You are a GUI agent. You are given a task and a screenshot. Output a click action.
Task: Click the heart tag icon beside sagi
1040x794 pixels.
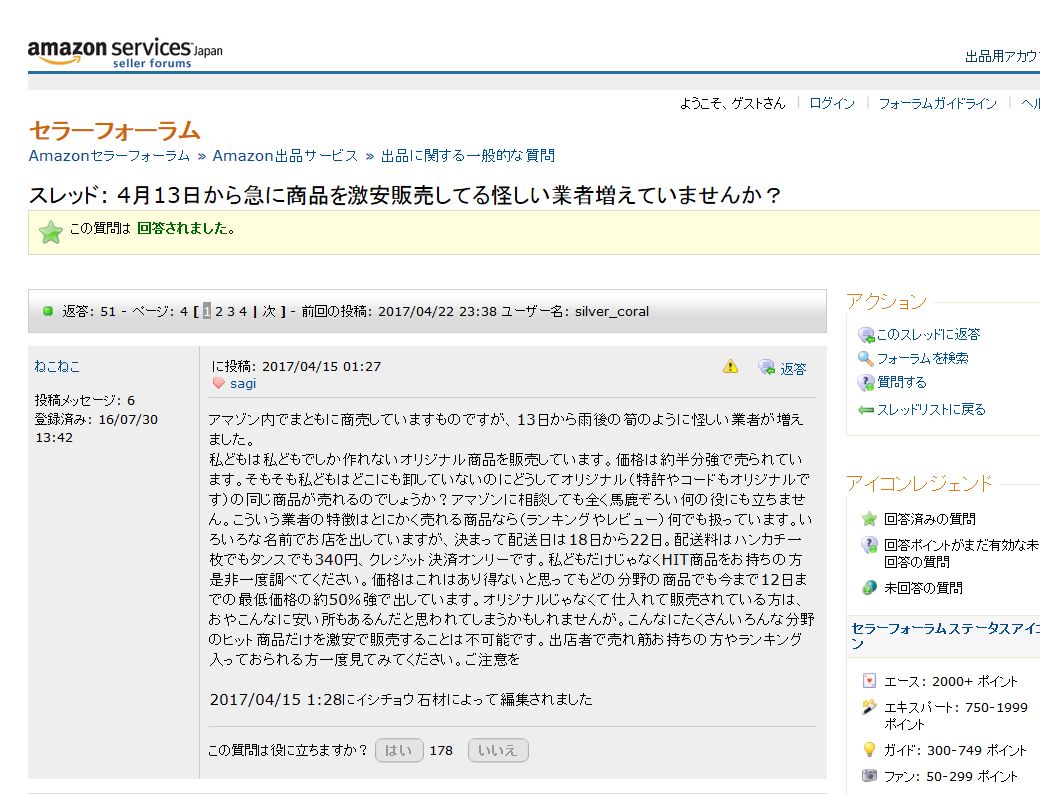218,383
